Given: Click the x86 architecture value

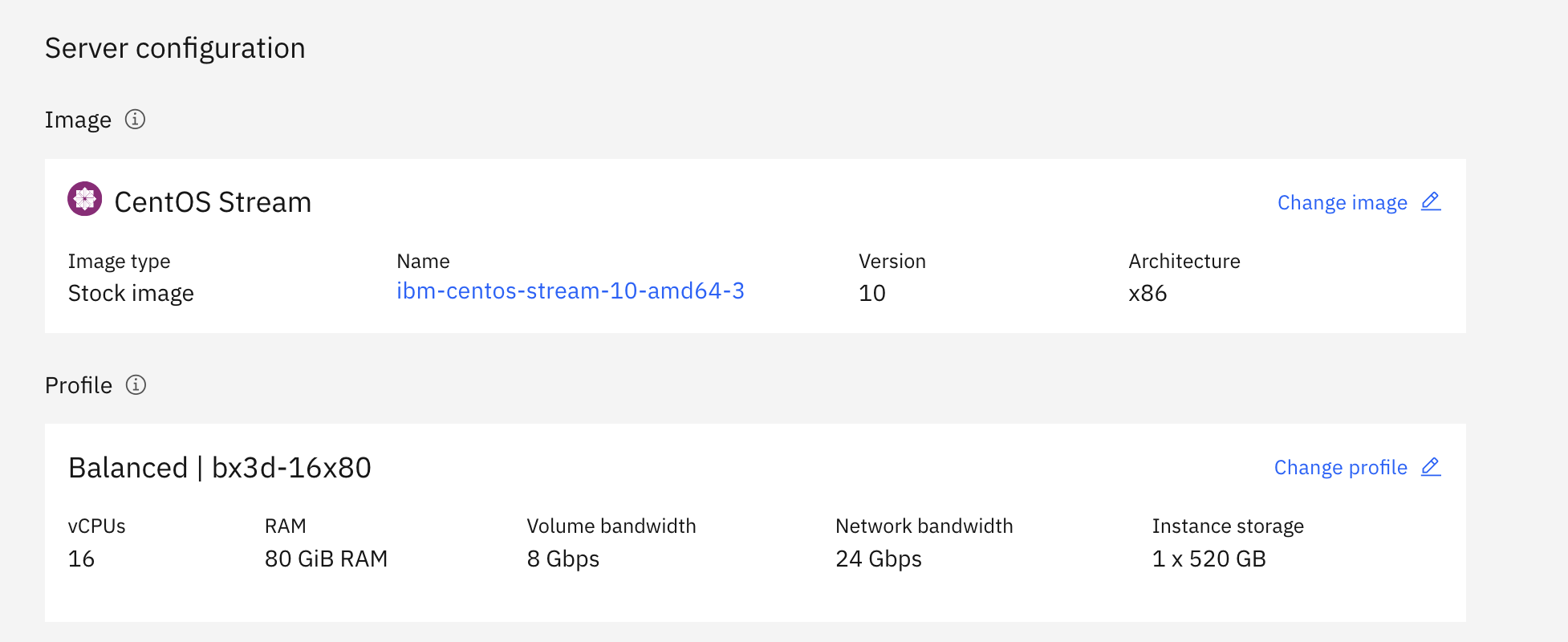Looking at the screenshot, I should pyautogui.click(x=1147, y=294).
